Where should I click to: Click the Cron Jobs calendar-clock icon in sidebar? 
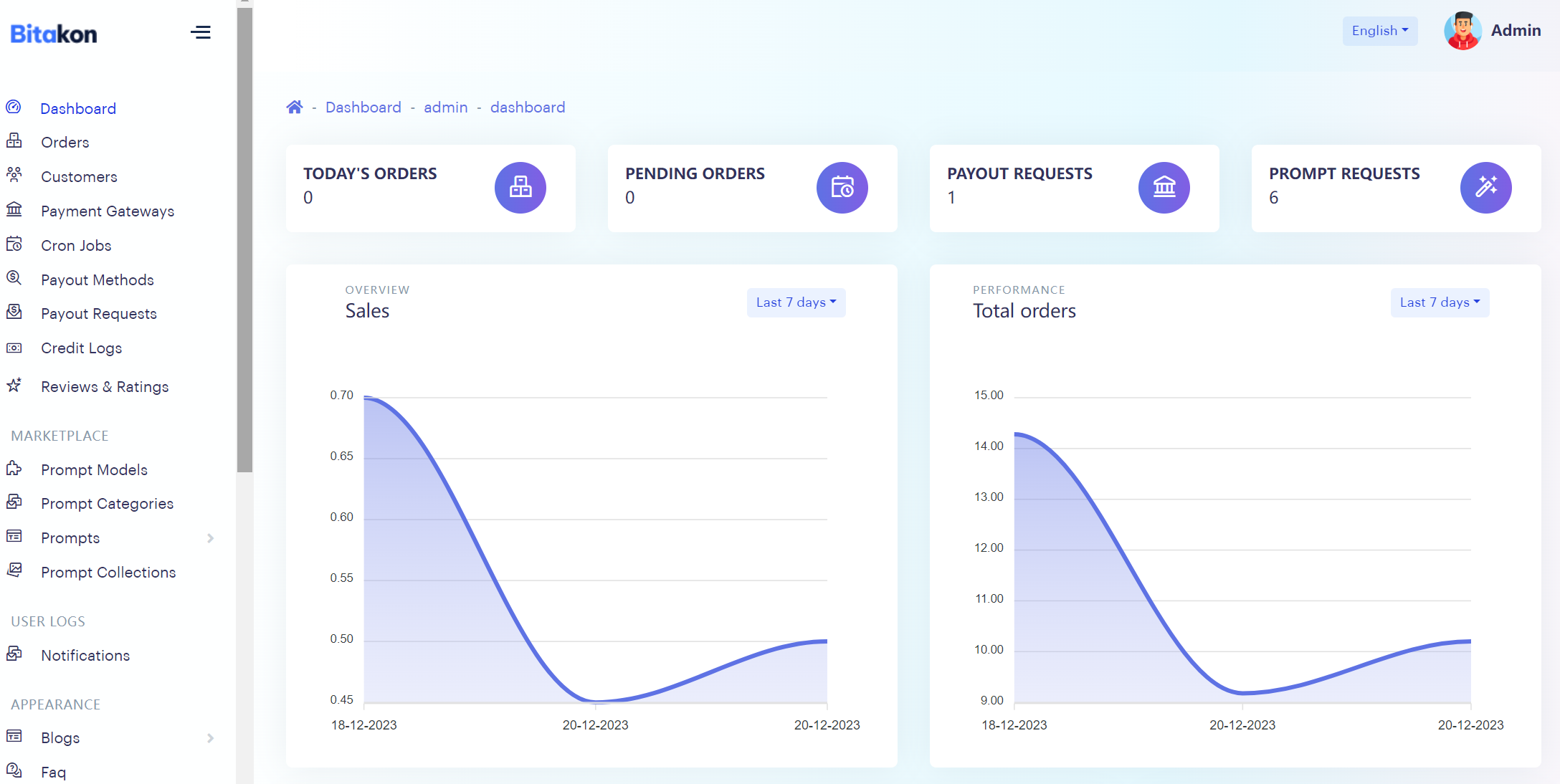pos(14,244)
